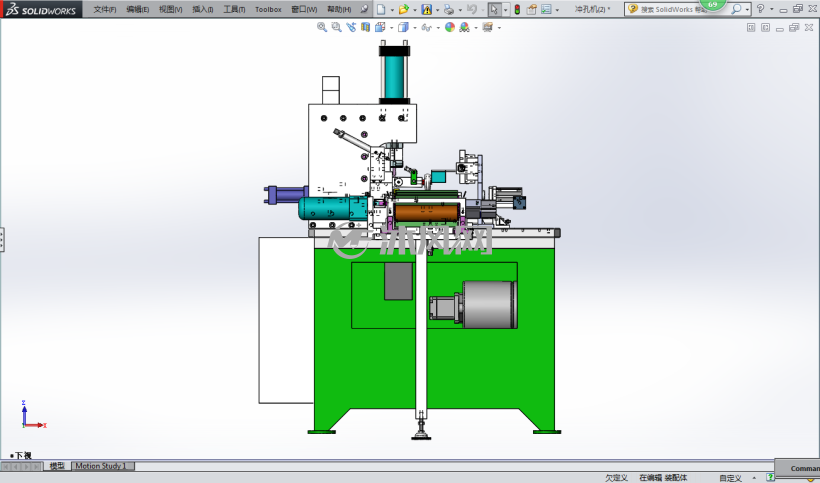Open the Help question mark dropdown
This screenshot has width=820, height=483.
(x=760, y=9)
